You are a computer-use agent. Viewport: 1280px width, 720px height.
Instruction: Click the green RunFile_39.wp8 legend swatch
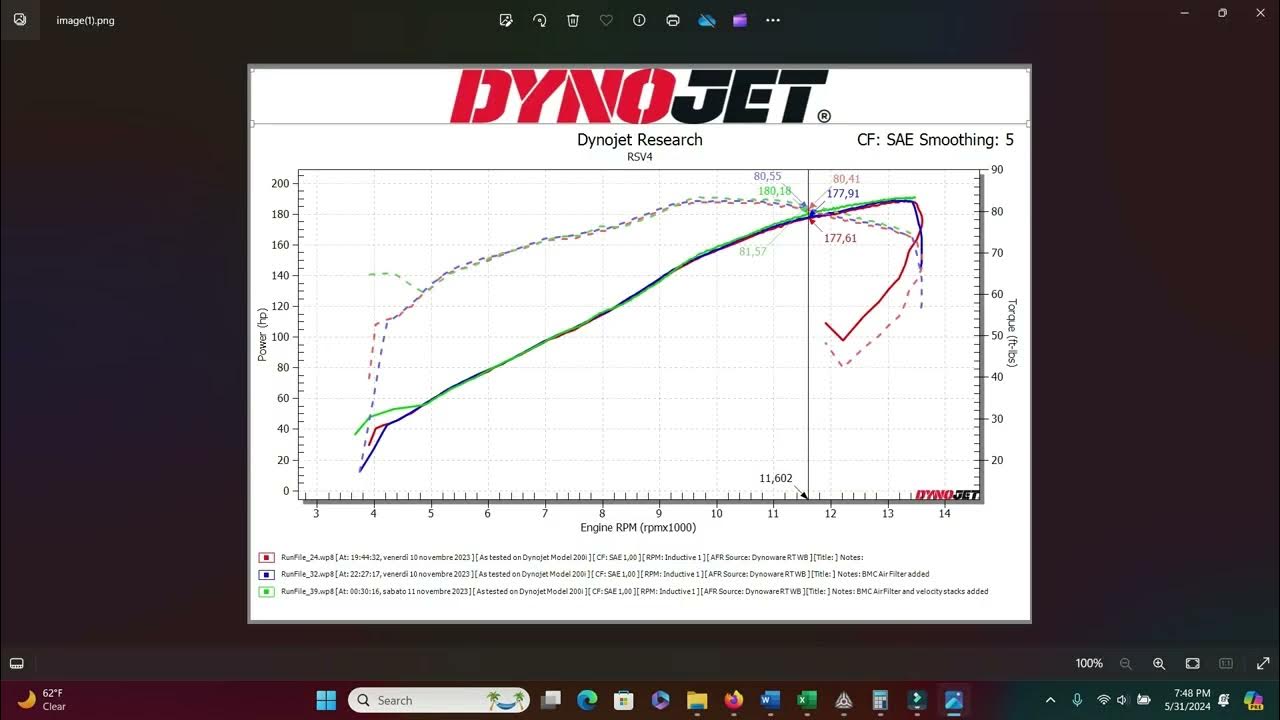pyautogui.click(x=266, y=592)
